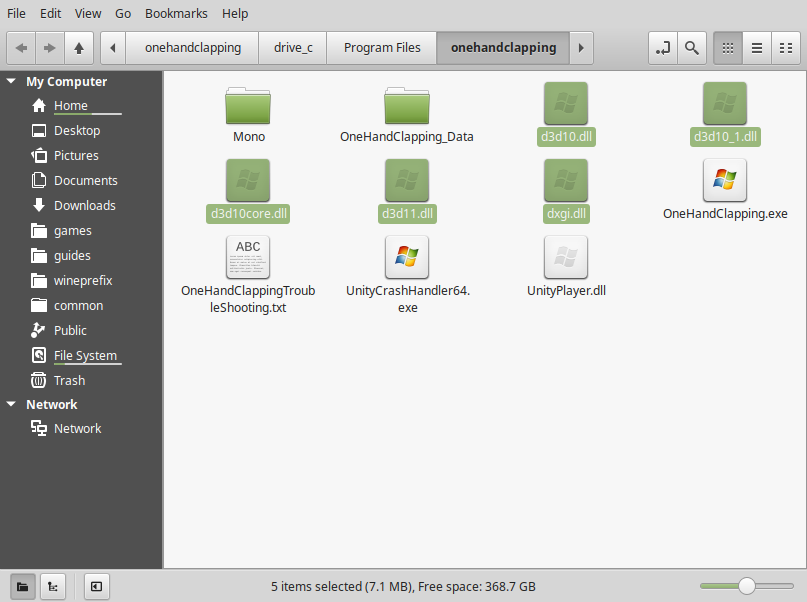The image size is (807, 602).
Task: Collapse the My Computer section
Action: tap(11, 81)
